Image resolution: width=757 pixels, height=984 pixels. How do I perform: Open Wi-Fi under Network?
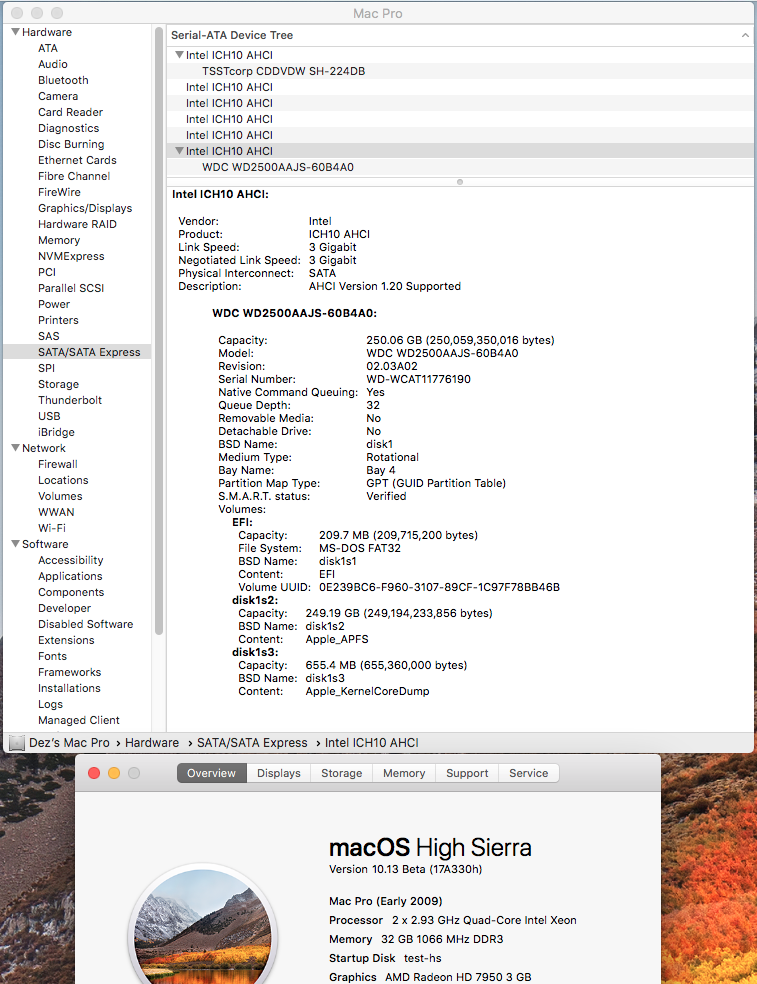[x=51, y=528]
